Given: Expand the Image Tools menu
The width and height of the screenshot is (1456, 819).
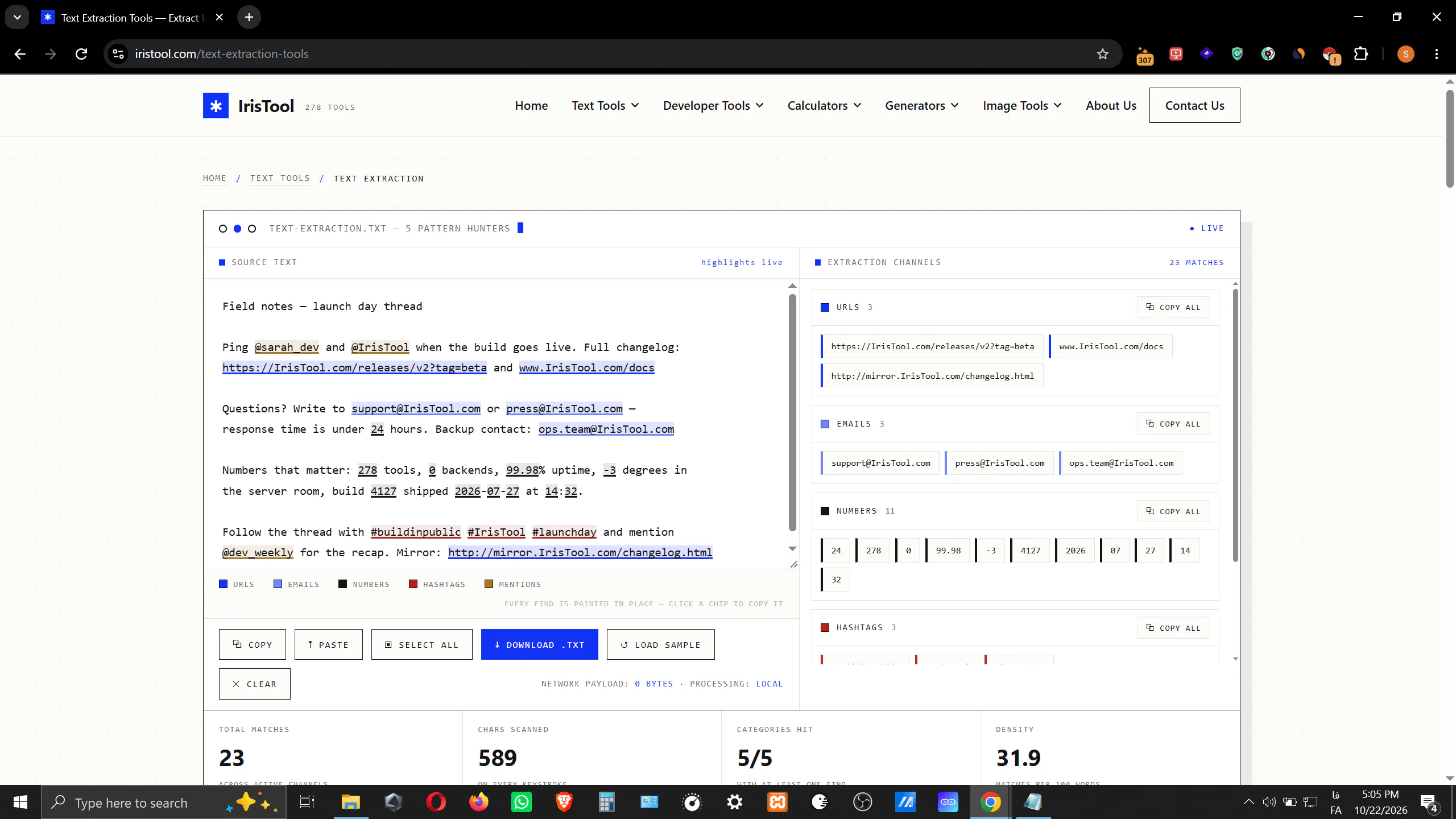Looking at the screenshot, I should click(1022, 106).
